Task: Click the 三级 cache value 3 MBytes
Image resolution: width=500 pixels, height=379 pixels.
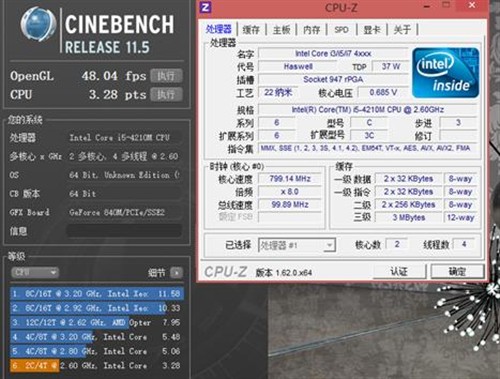Action: coord(408,217)
